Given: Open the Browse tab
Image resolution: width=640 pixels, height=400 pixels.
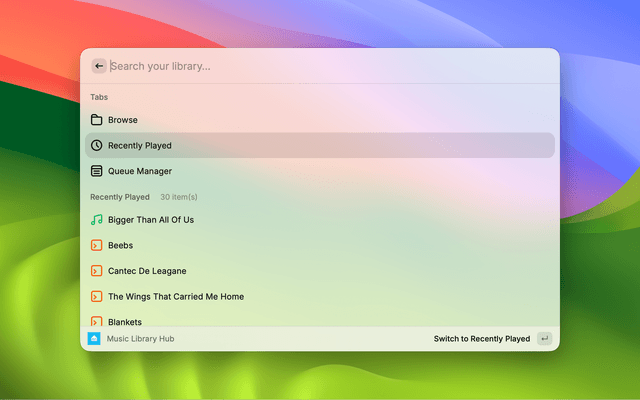Looking at the screenshot, I should (123, 120).
